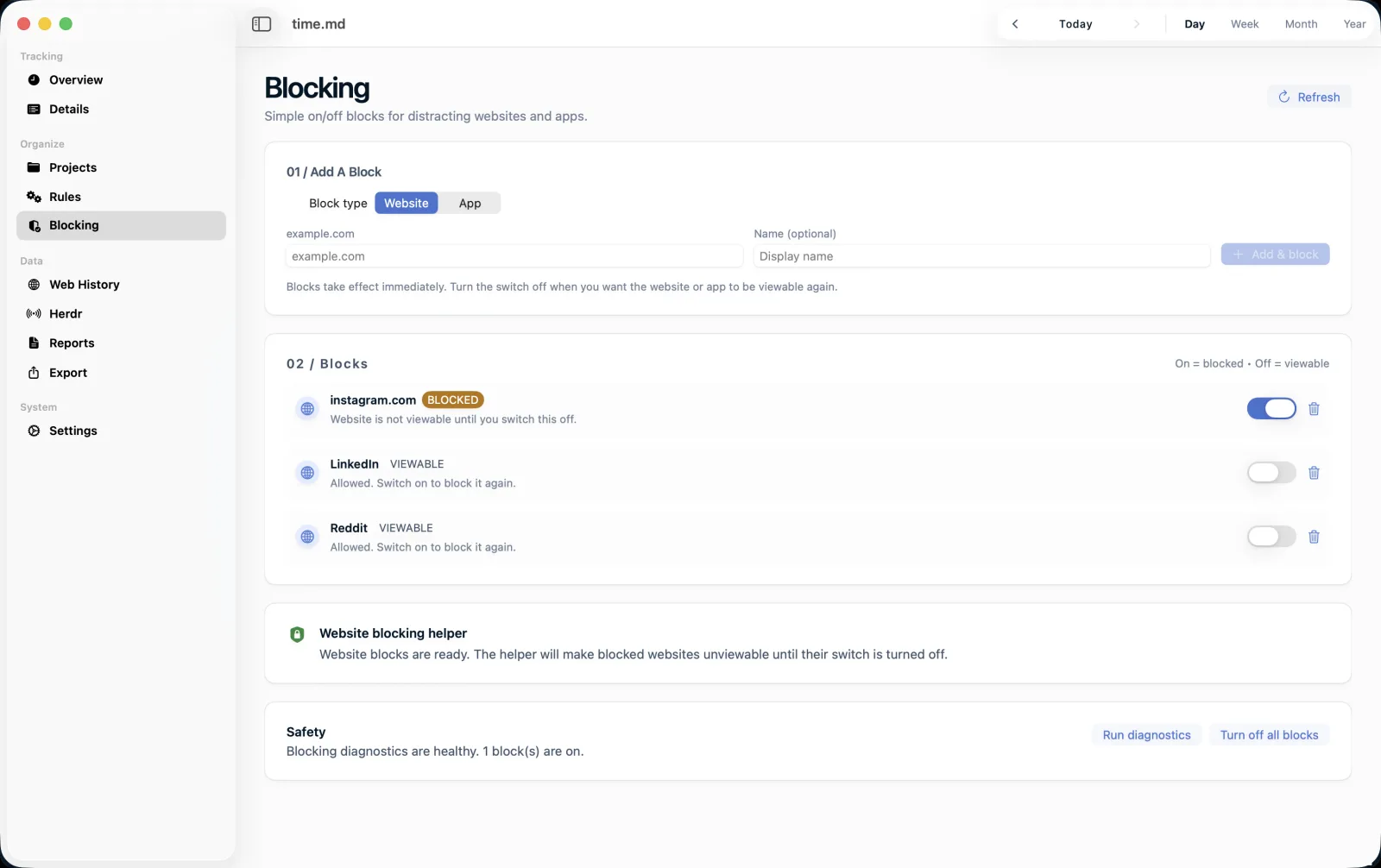Click Turn off all blocks
This screenshot has width=1381, height=868.
point(1269,735)
